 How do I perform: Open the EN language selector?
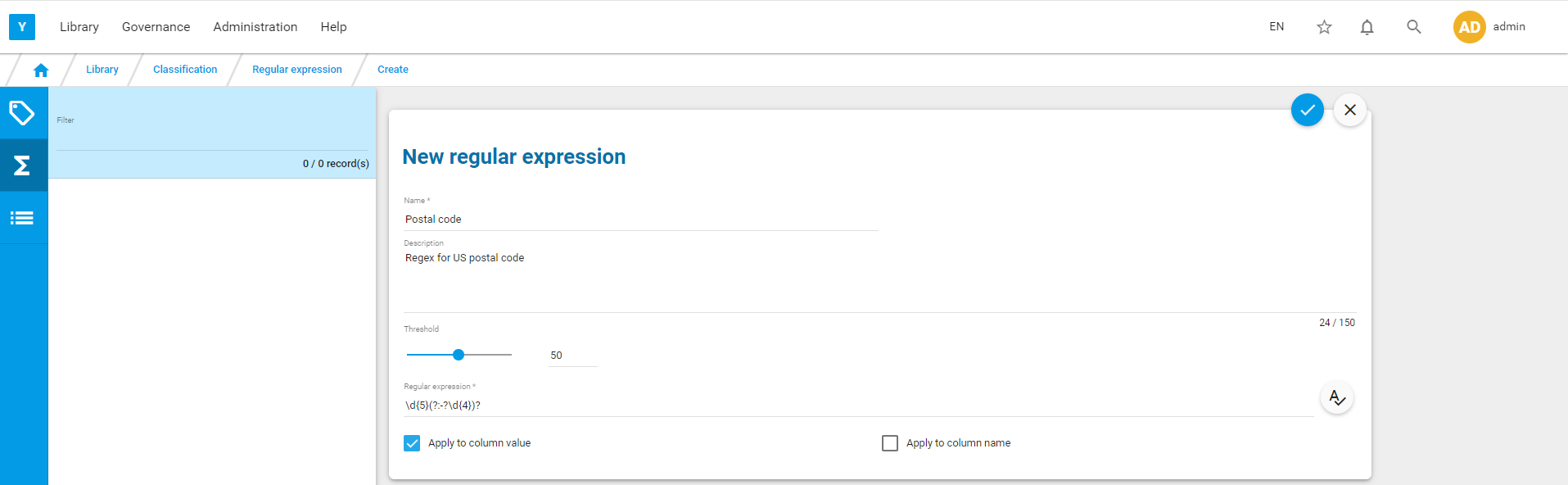click(x=1277, y=27)
